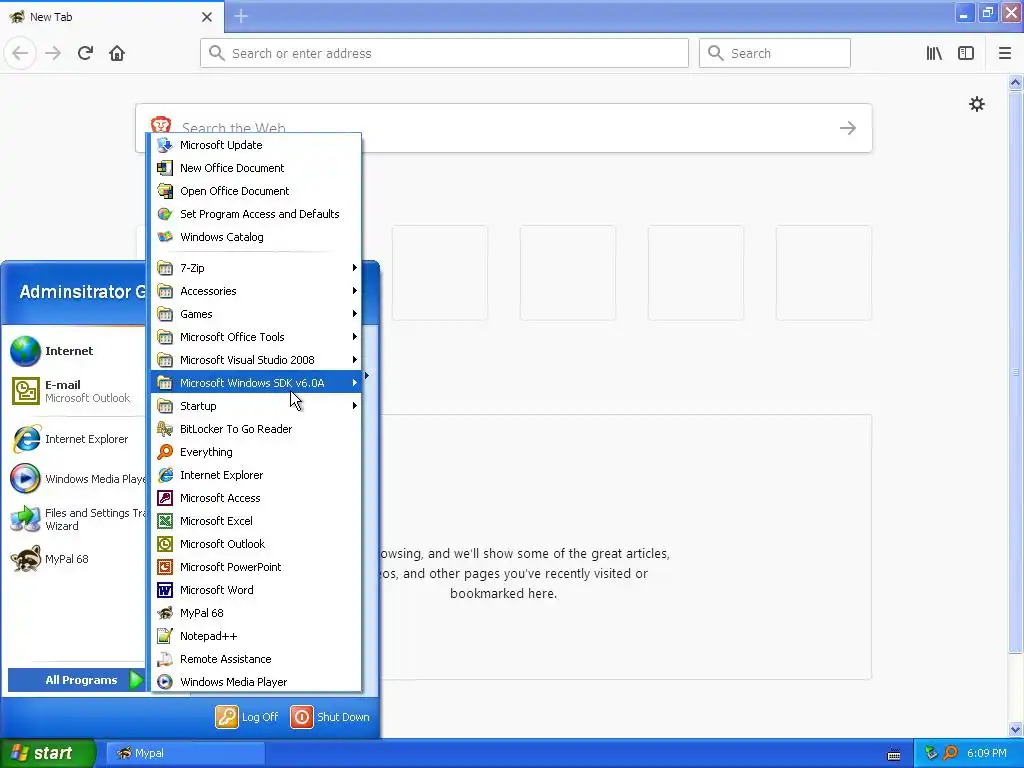
Task: Open Set Program Access and Defaults
Action: click(x=255, y=214)
